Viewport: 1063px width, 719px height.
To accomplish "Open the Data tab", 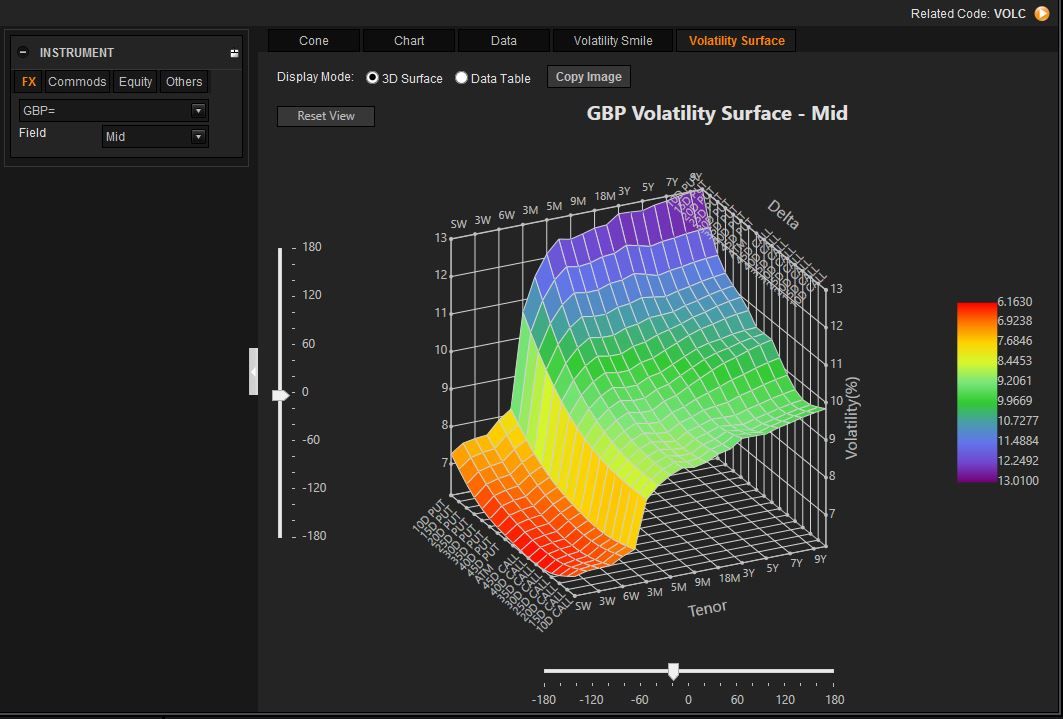I will click(504, 41).
